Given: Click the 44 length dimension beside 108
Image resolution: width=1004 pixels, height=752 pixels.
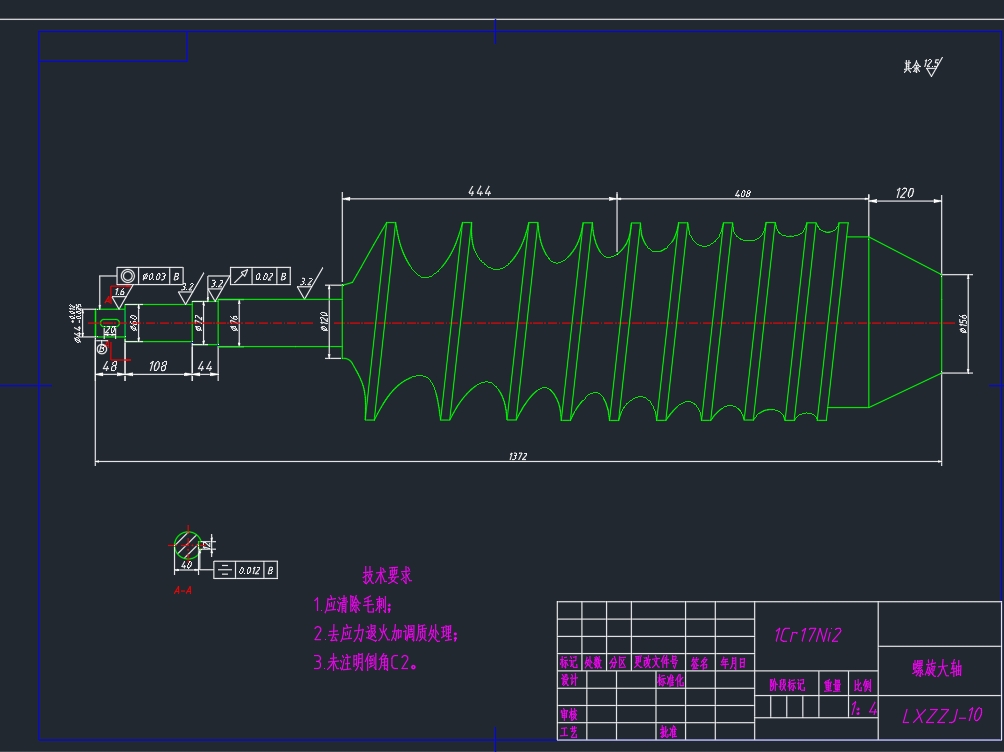Looking at the screenshot, I should point(205,366).
